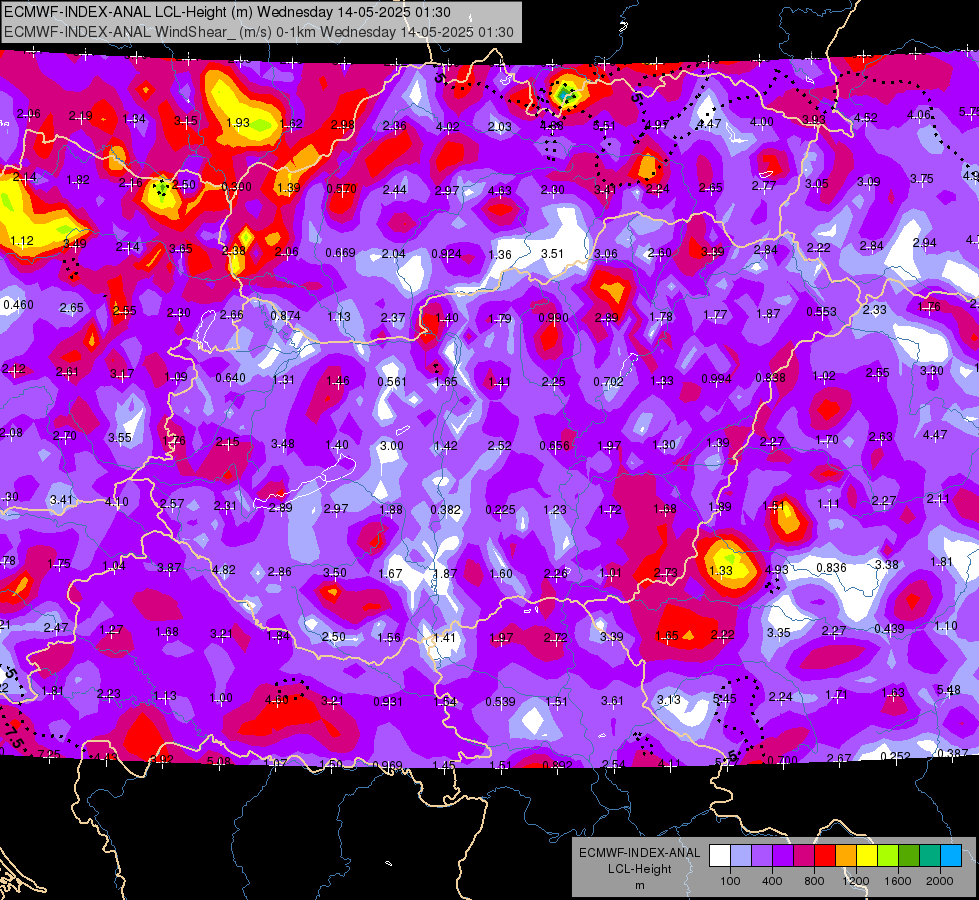979x900 pixels.
Task: Select the teal legend color swatch
Action: tap(930, 856)
